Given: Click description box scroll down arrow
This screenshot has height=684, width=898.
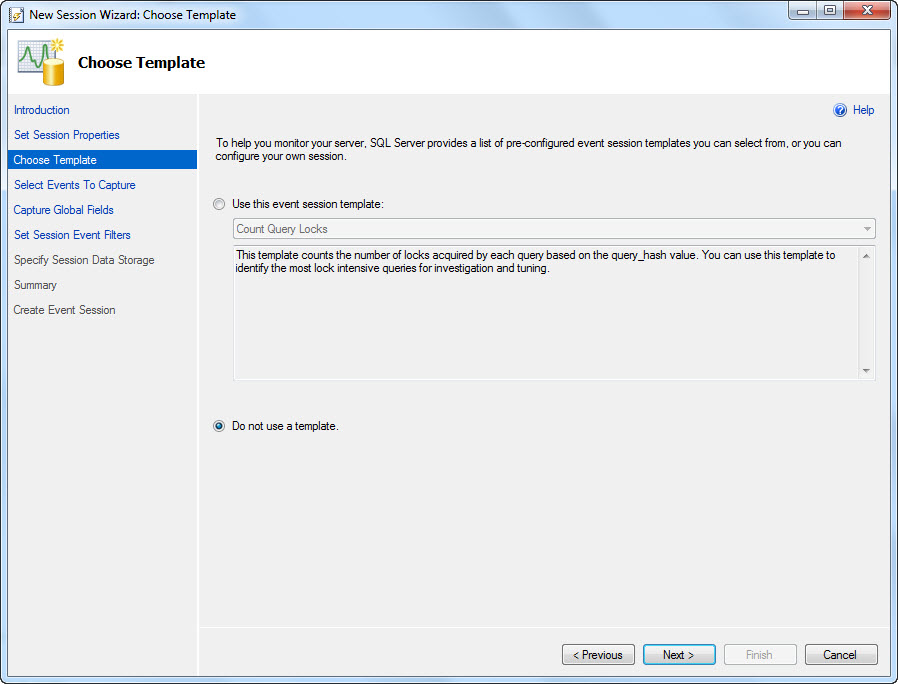Looking at the screenshot, I should pos(866,371).
